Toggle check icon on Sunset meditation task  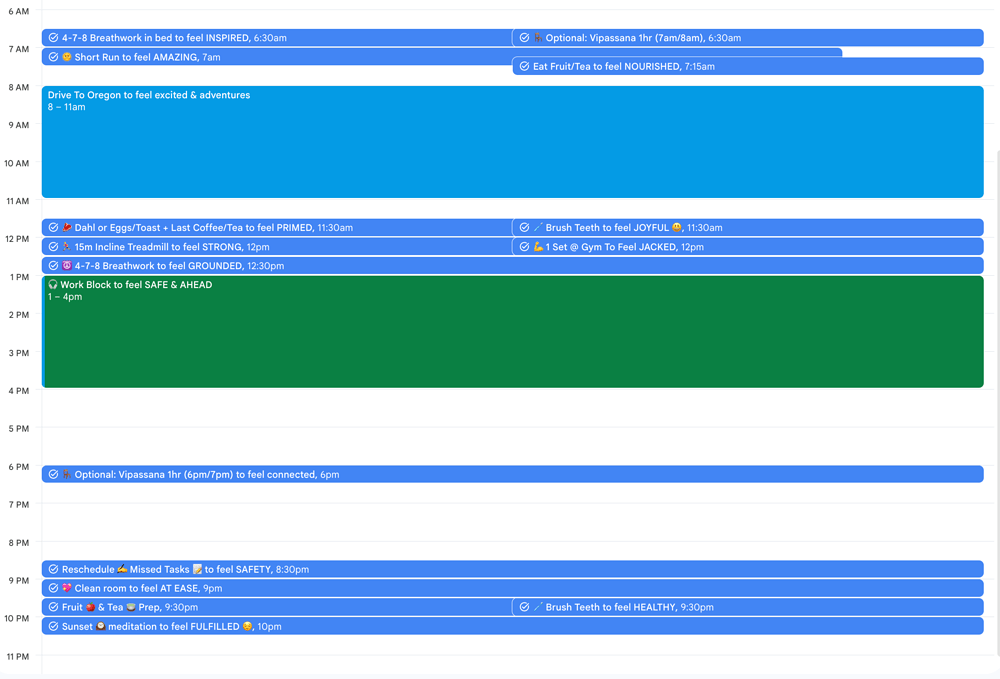pos(54,626)
